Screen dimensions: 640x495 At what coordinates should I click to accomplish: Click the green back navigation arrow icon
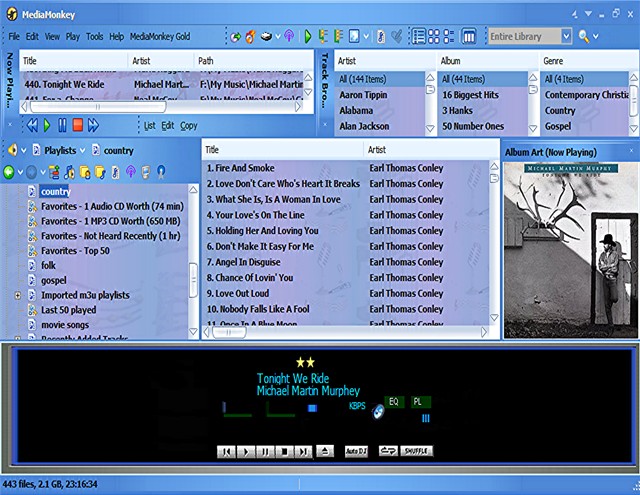[x=9, y=172]
